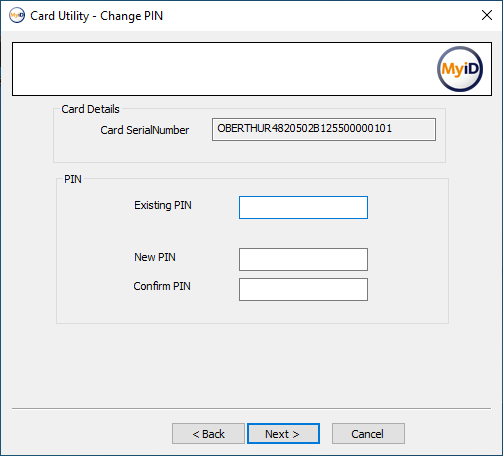Click into the New PIN field
The width and height of the screenshot is (503, 456).
pyautogui.click(x=303, y=259)
